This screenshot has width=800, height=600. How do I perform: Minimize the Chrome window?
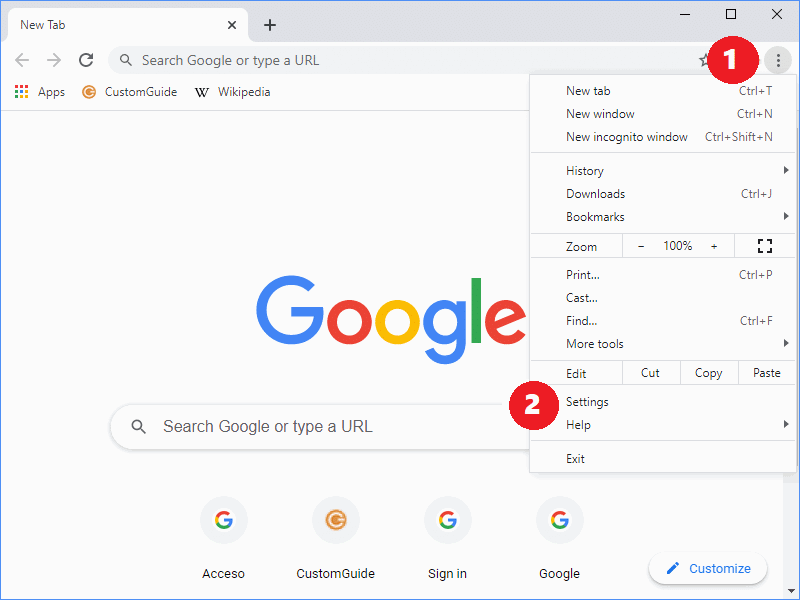(685, 14)
